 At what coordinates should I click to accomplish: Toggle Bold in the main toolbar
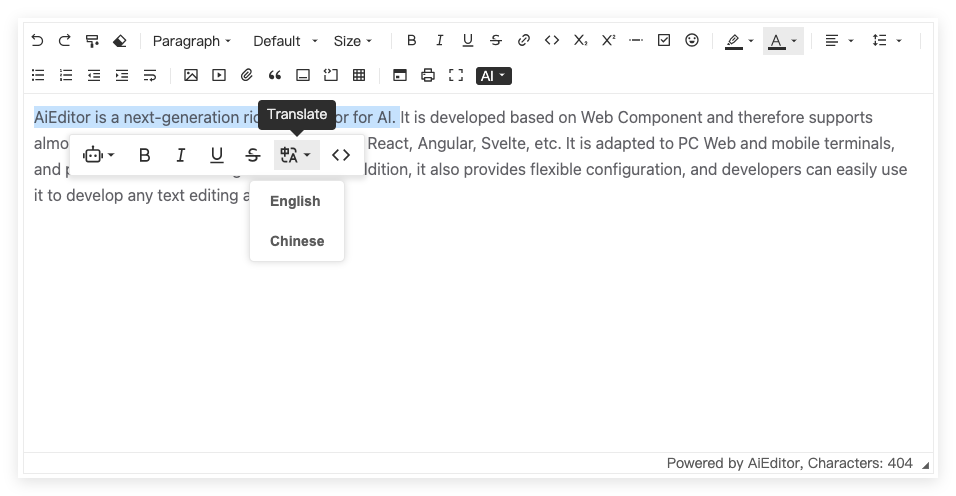tap(412, 41)
